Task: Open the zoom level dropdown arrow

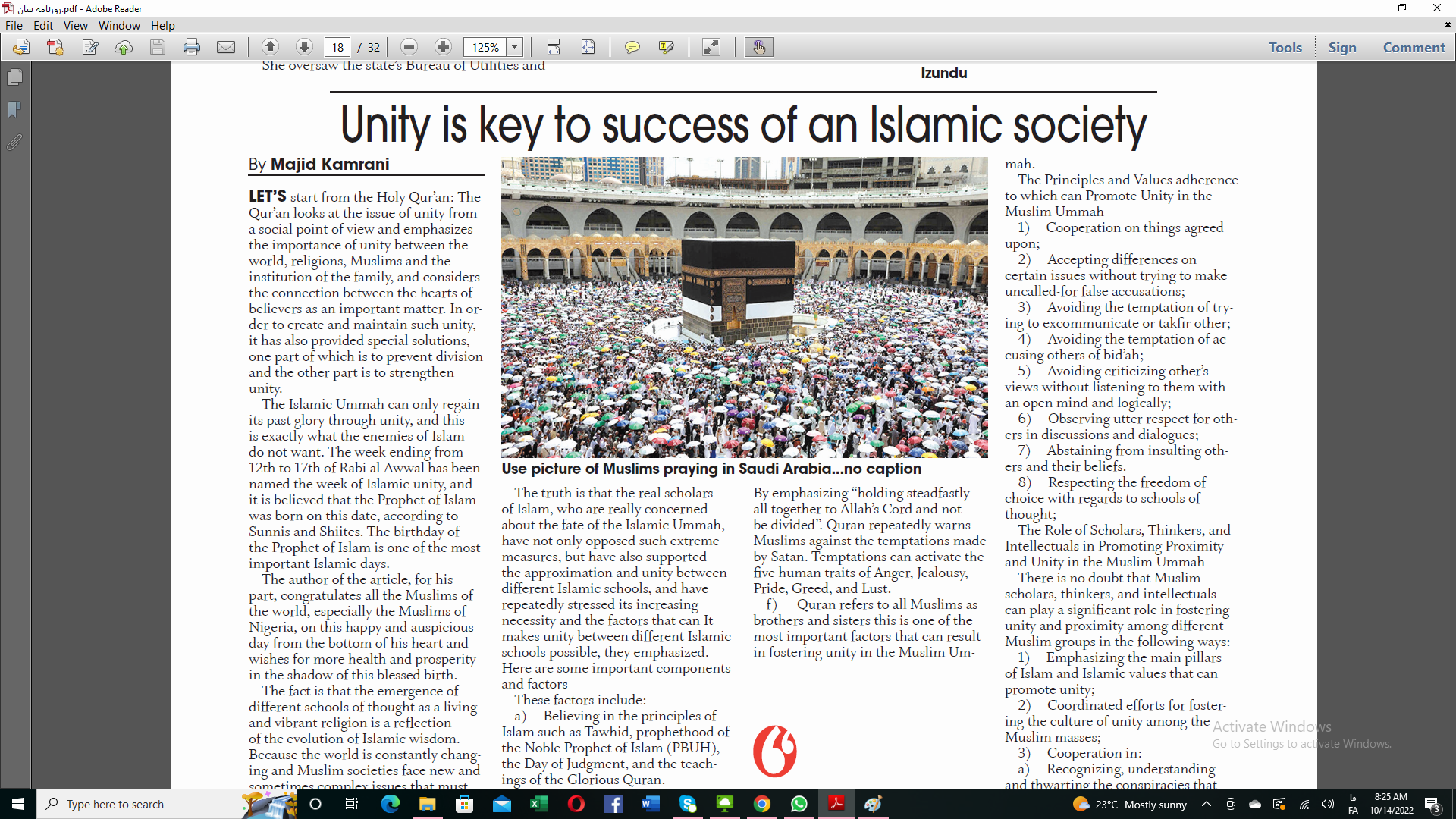Action: 515,47
